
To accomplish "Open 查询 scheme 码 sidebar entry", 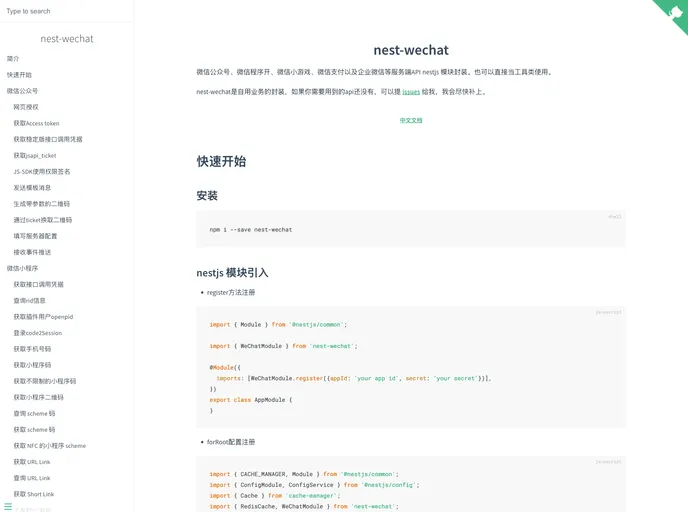I will click(x=34, y=413).
